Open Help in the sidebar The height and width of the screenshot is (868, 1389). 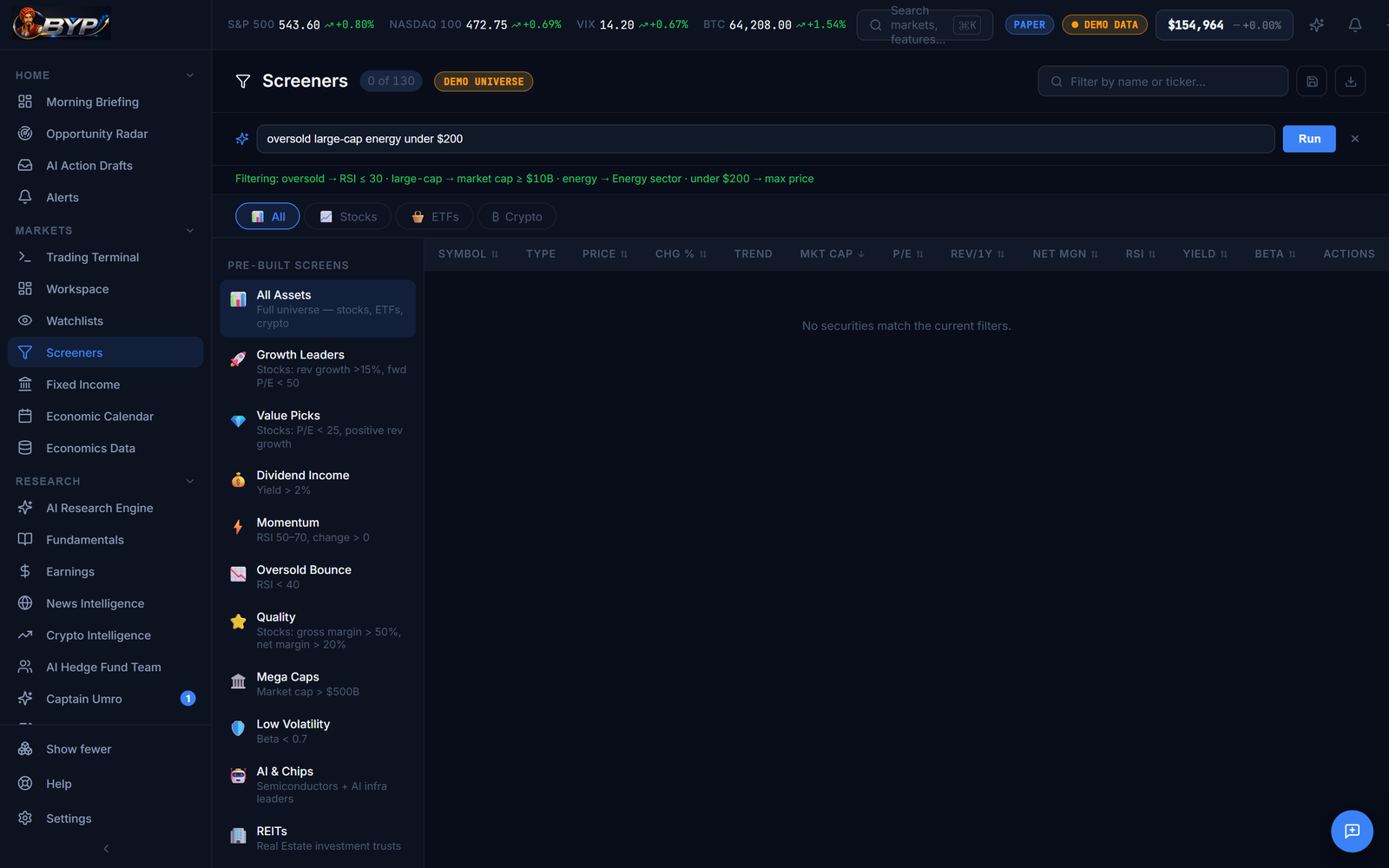click(x=105, y=784)
